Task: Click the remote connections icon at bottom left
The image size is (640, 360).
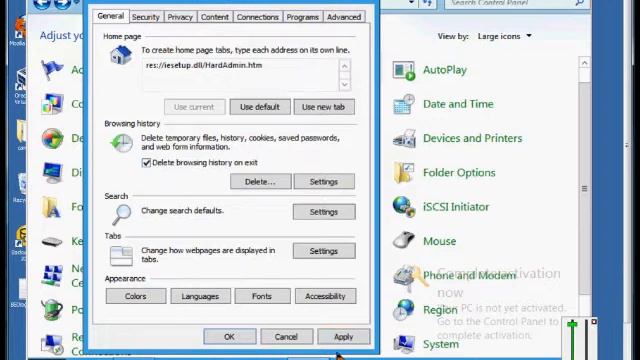Action: pos(52,344)
